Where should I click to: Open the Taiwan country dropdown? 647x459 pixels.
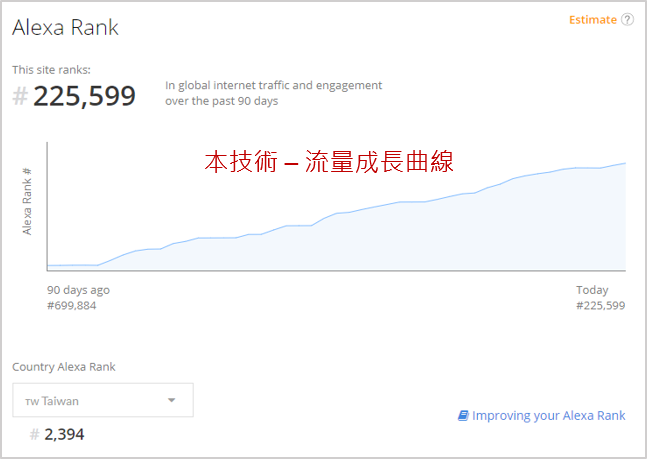[x=103, y=400]
